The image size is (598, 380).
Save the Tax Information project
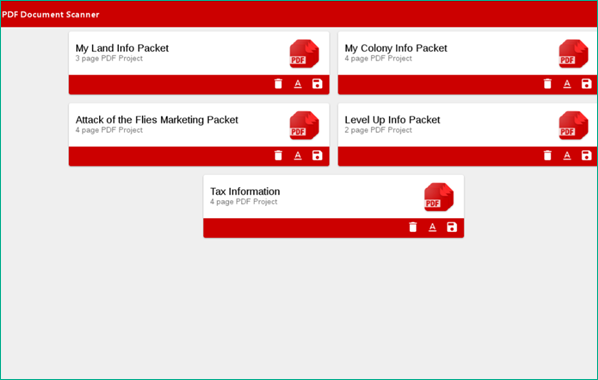(x=452, y=227)
